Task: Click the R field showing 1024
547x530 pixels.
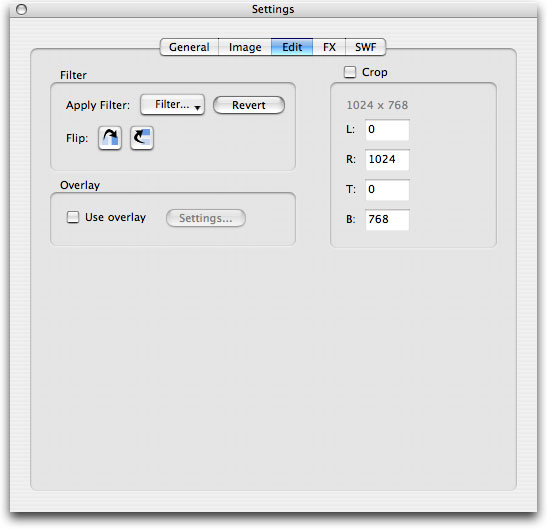Action: (x=387, y=160)
